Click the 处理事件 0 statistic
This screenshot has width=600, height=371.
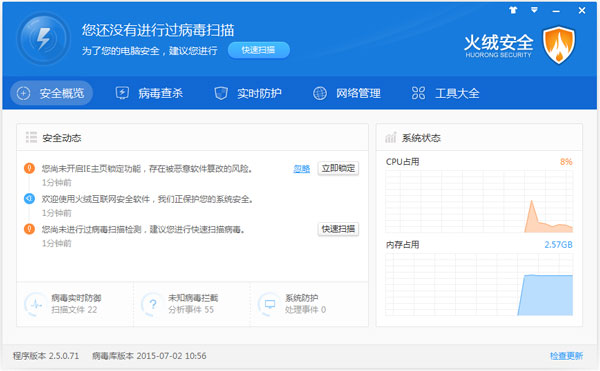[305, 310]
